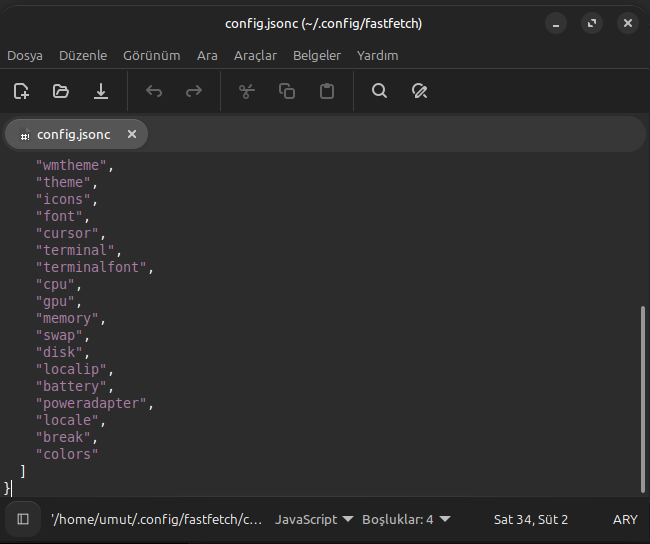Click the closing curly brace line
The height and width of the screenshot is (544, 650).
(x=7, y=488)
